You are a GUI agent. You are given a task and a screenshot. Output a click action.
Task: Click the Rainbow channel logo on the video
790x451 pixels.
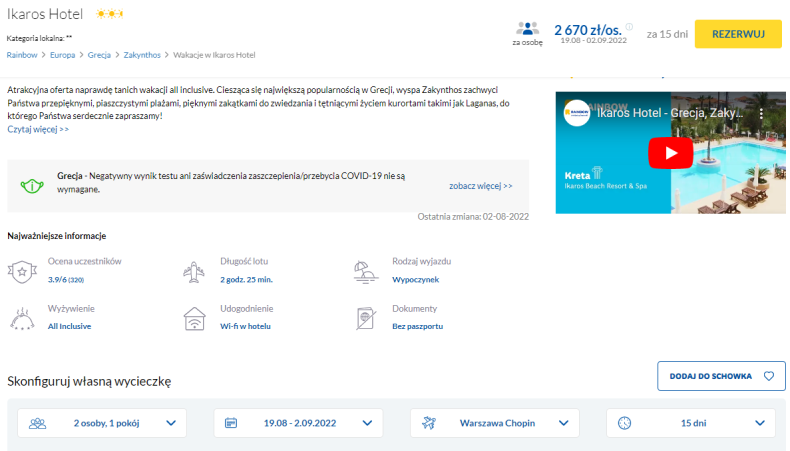click(576, 113)
